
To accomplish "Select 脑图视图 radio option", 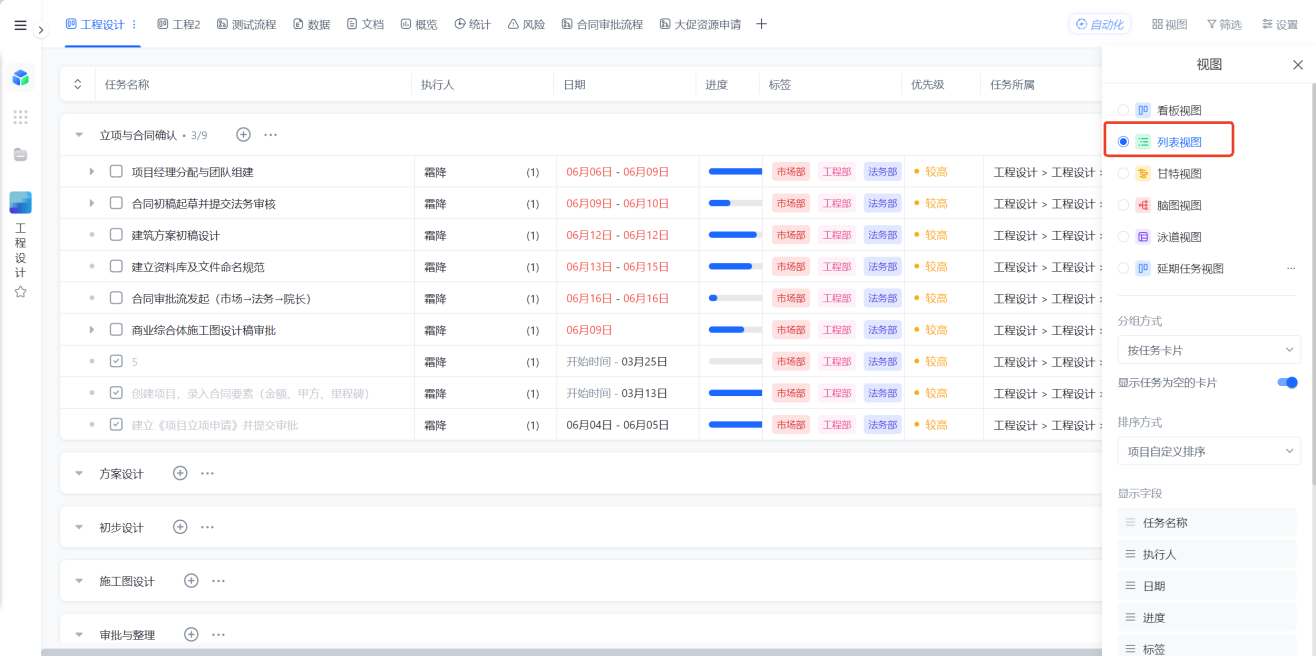I will (1124, 205).
